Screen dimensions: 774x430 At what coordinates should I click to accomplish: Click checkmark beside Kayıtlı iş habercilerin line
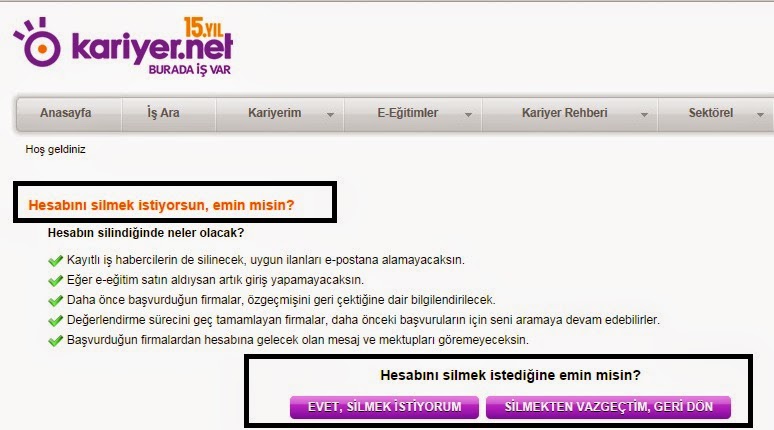point(55,261)
